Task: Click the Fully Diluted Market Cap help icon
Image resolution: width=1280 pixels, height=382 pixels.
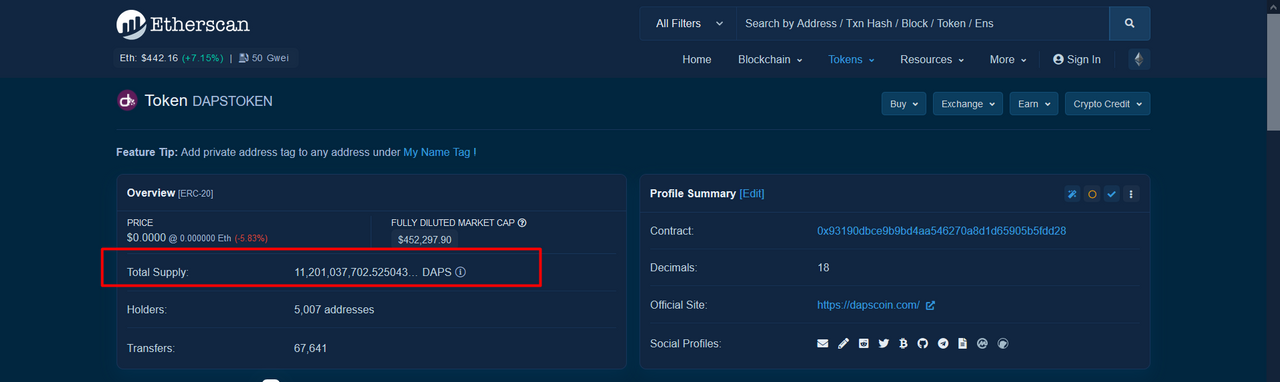Action: click(x=522, y=223)
